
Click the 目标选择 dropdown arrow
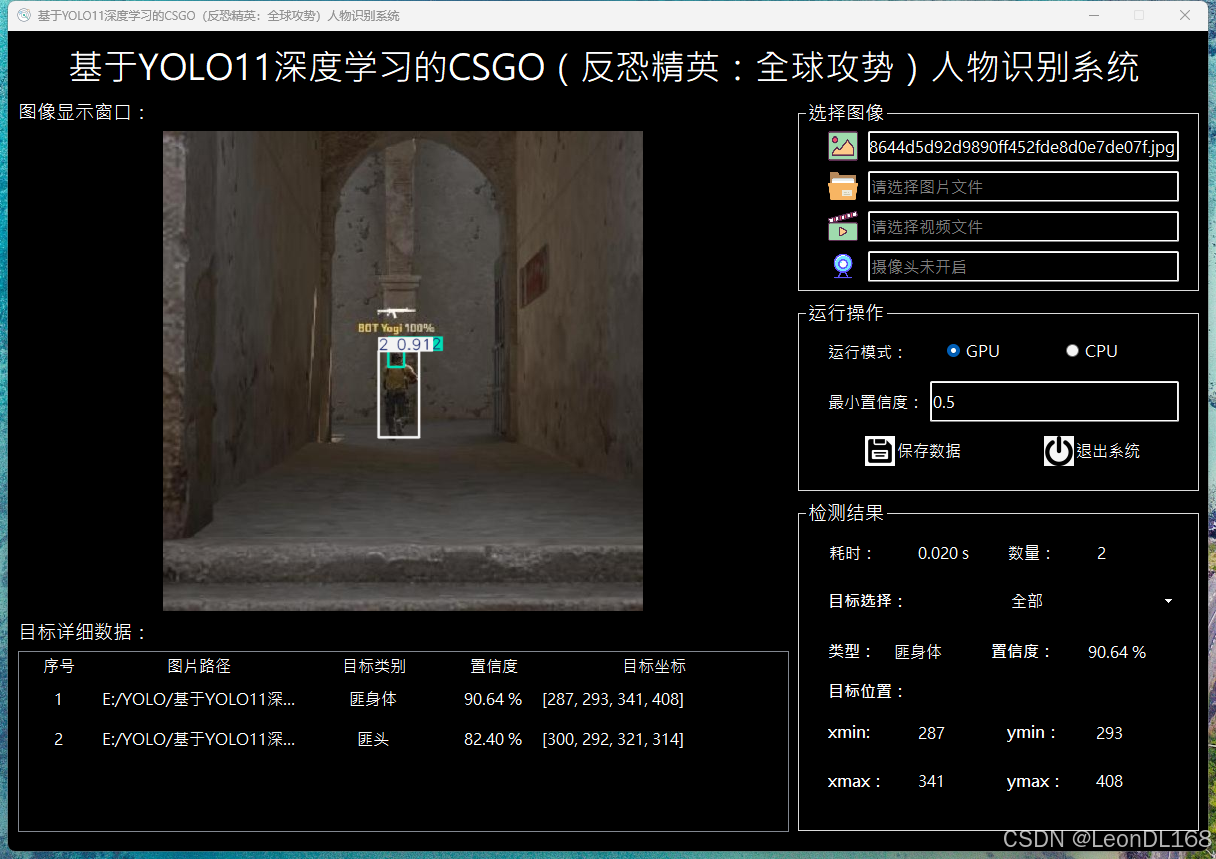[x=1168, y=601]
